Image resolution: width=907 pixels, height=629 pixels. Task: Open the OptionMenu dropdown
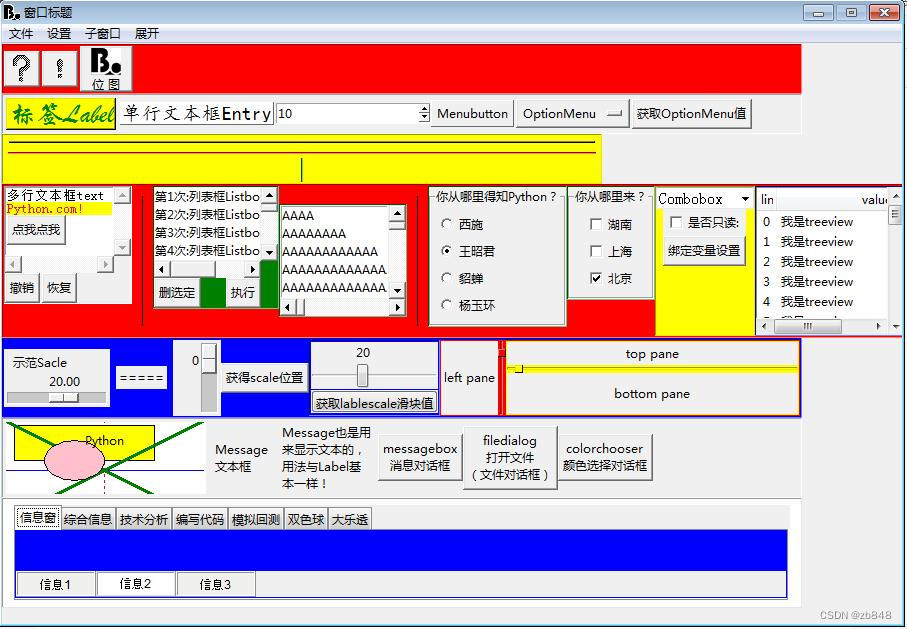coord(573,113)
